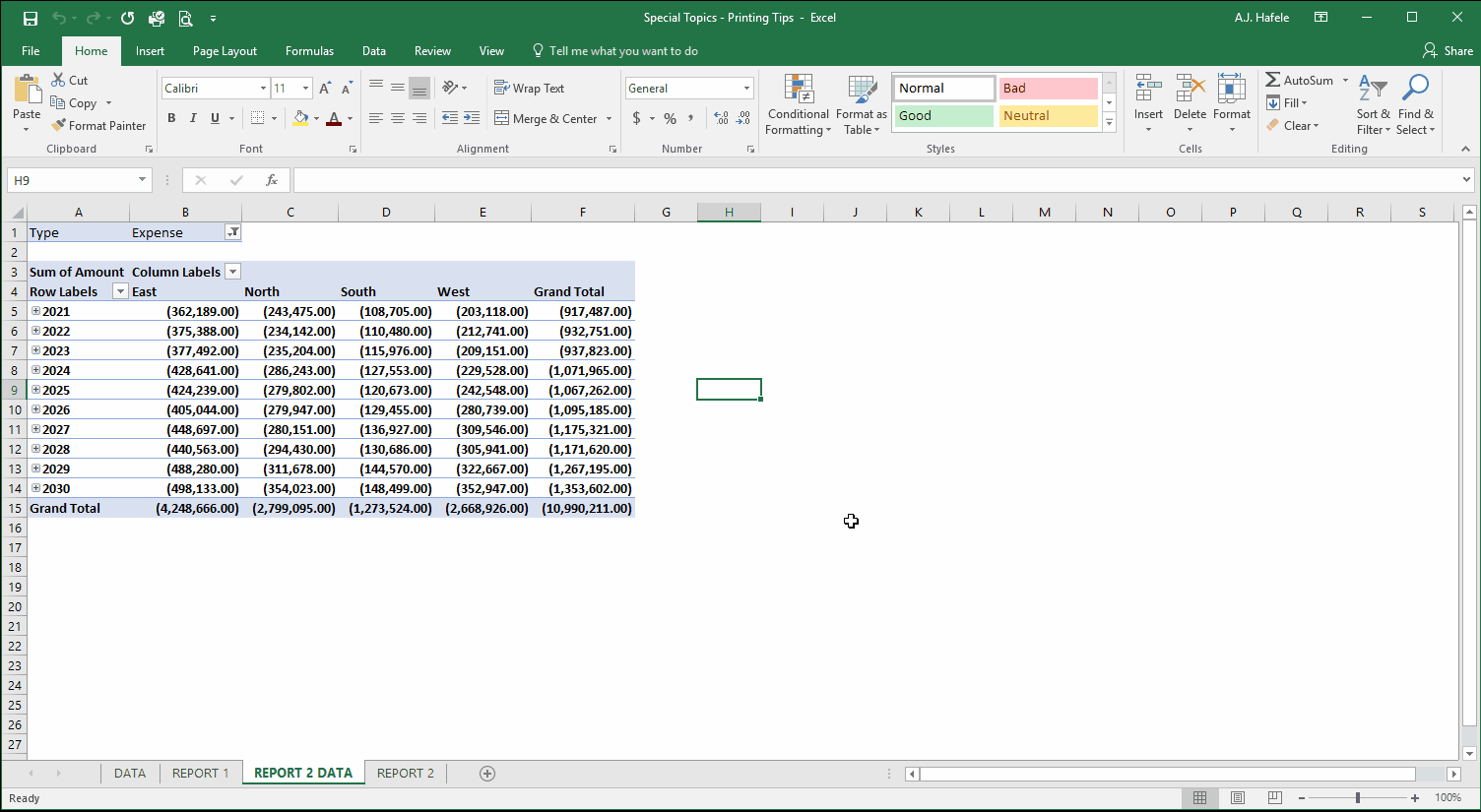Open the borders dropdown arrow
1481x812 pixels.
(274, 118)
